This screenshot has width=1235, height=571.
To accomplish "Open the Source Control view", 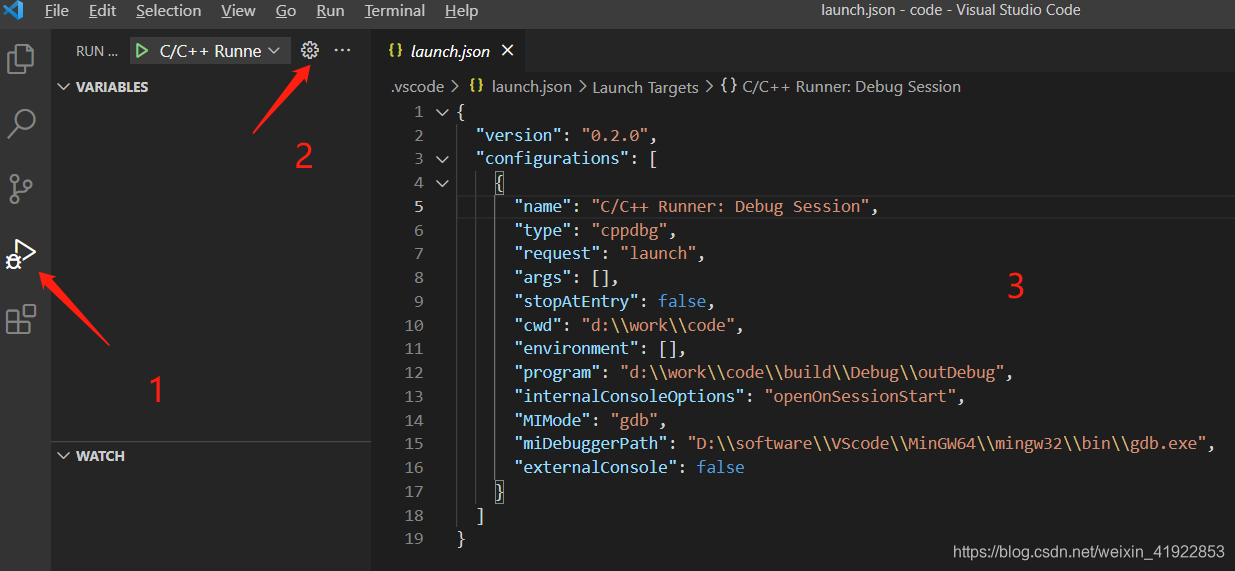I will 21,188.
